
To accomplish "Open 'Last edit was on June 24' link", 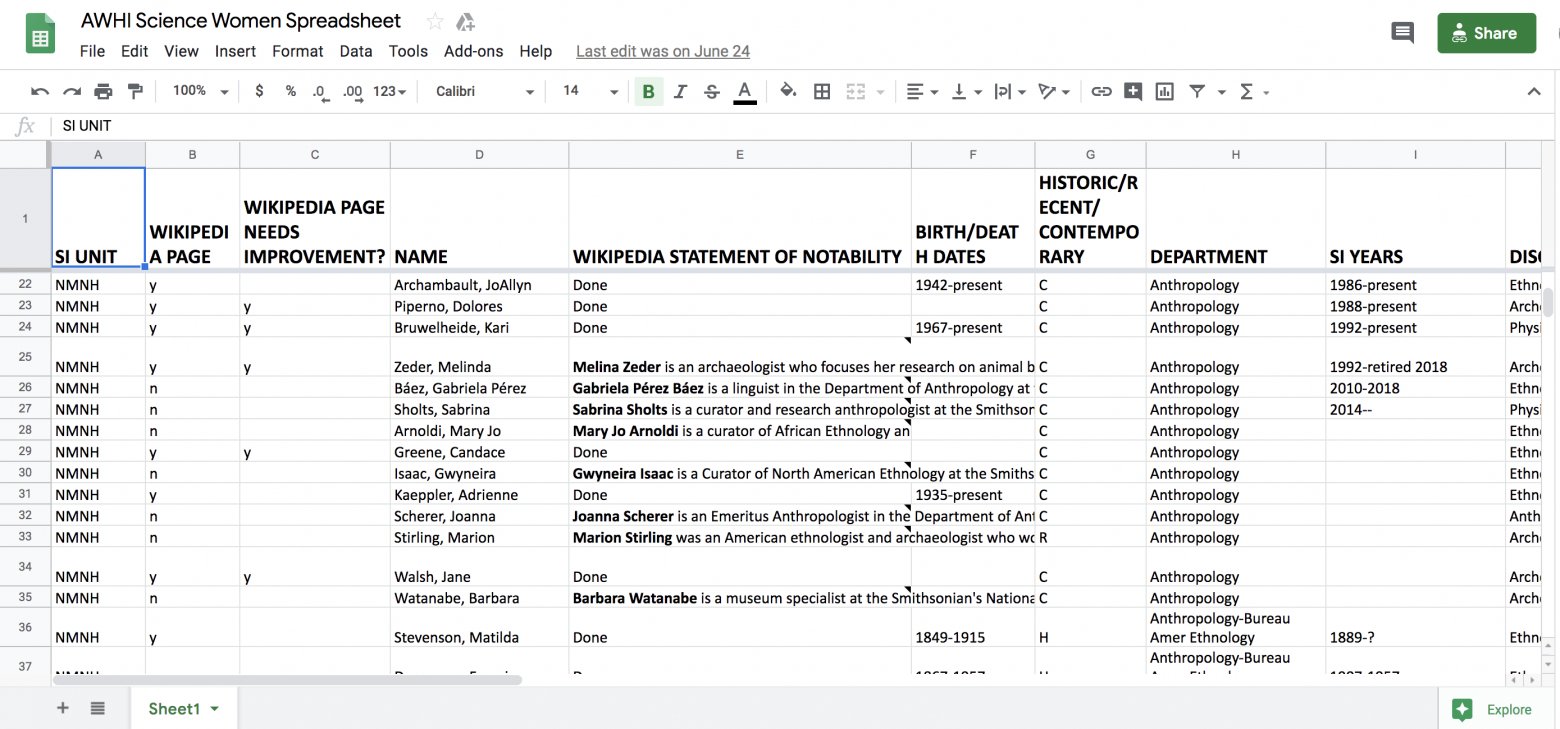I will pos(663,51).
